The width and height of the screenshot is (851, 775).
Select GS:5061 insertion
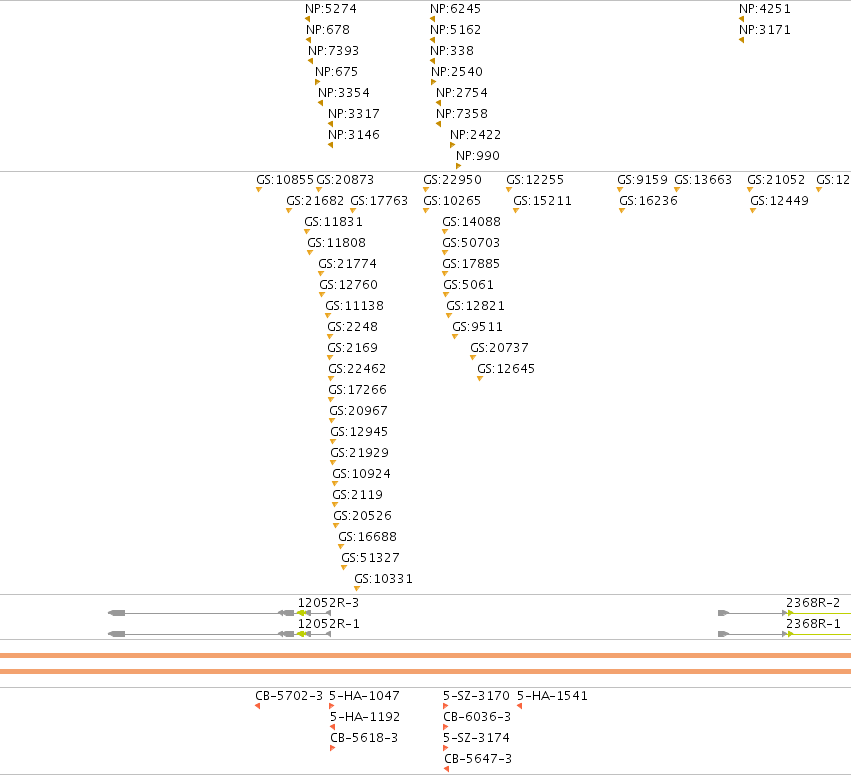[x=468, y=285]
